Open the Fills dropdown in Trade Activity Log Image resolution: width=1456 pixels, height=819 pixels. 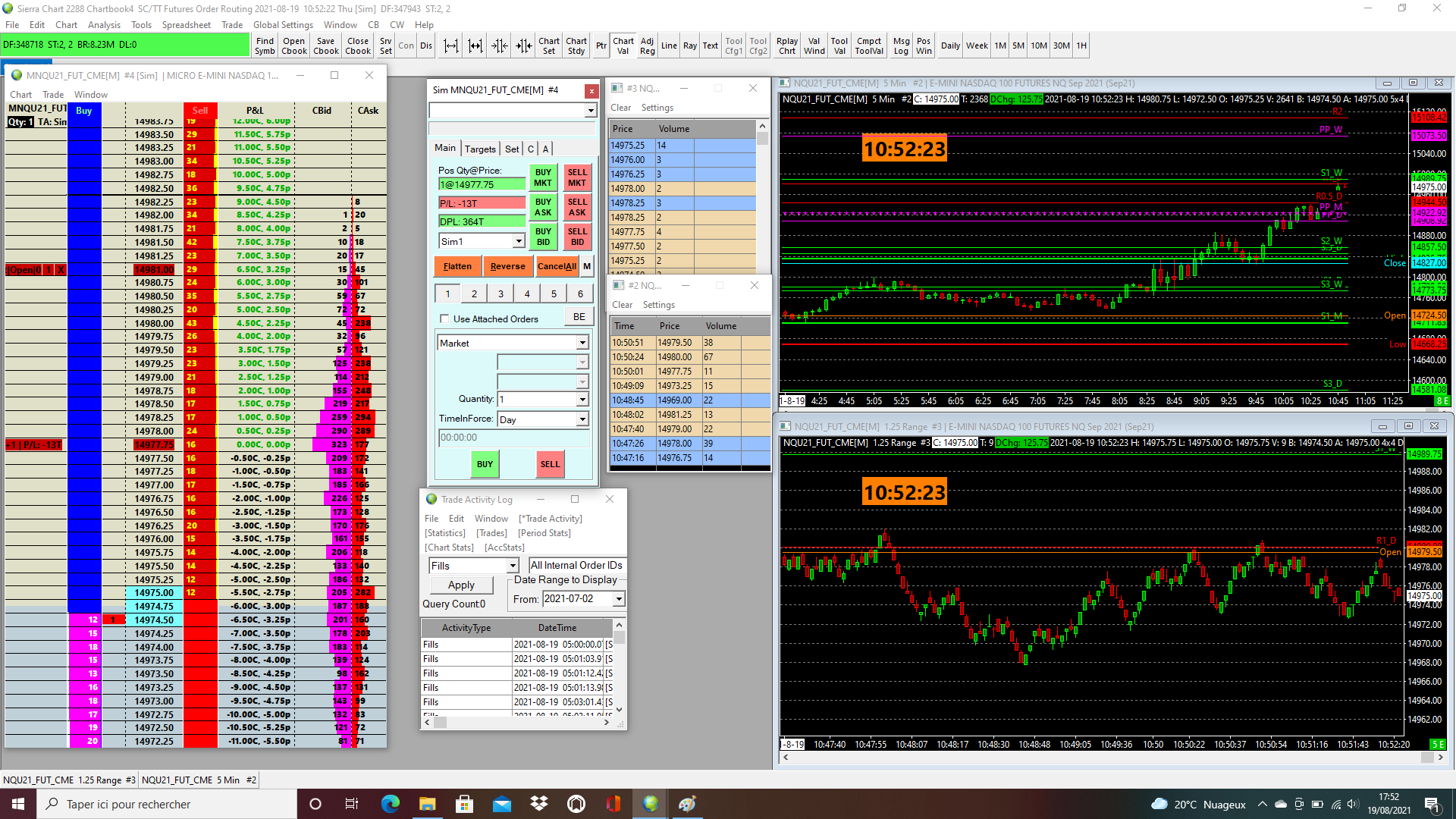(x=513, y=566)
